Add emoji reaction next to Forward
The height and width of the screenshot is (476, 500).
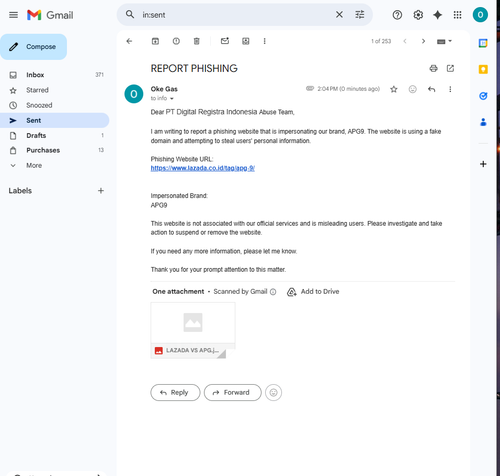(x=273, y=393)
